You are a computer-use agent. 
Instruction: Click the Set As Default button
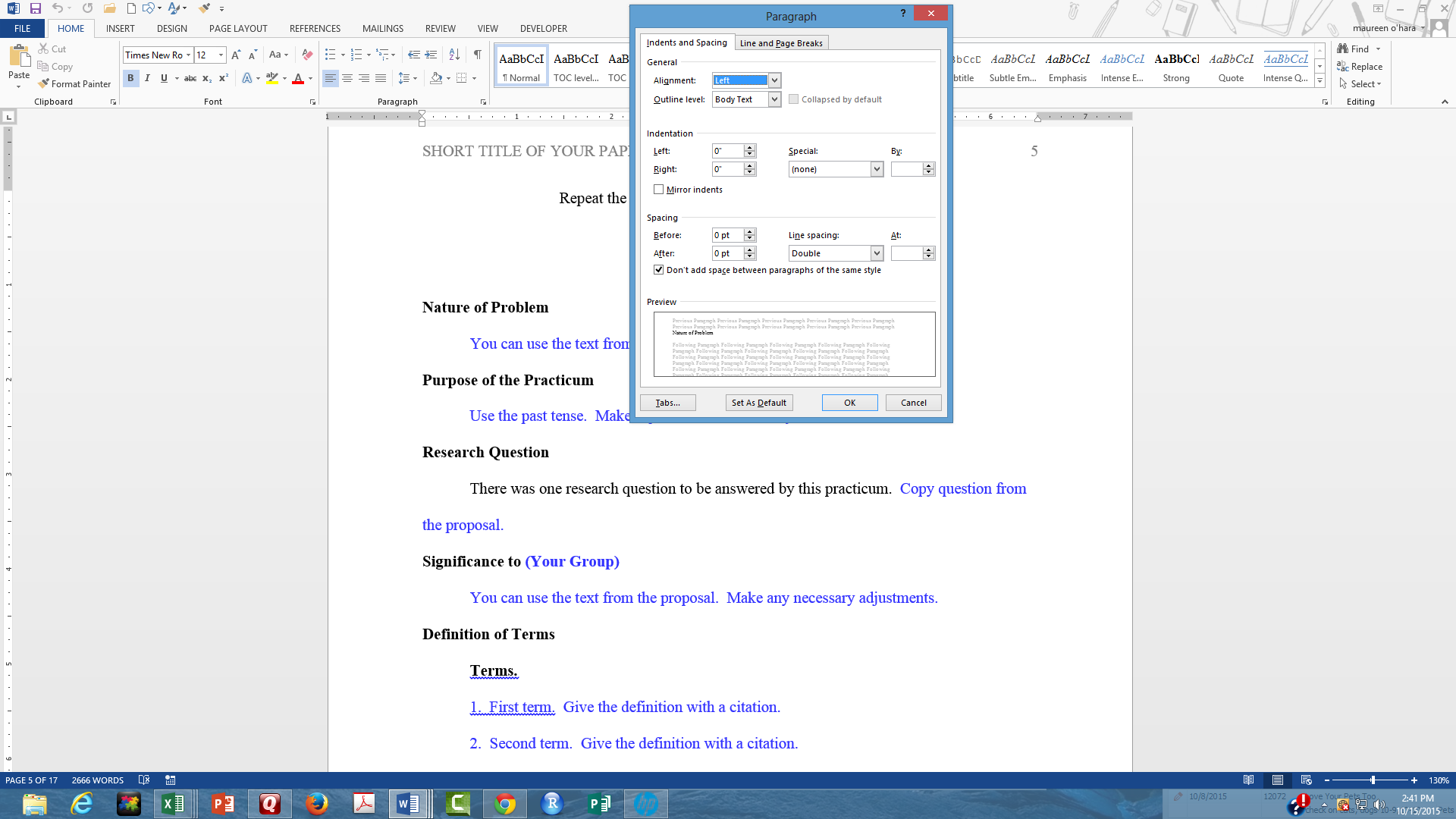[x=758, y=402]
